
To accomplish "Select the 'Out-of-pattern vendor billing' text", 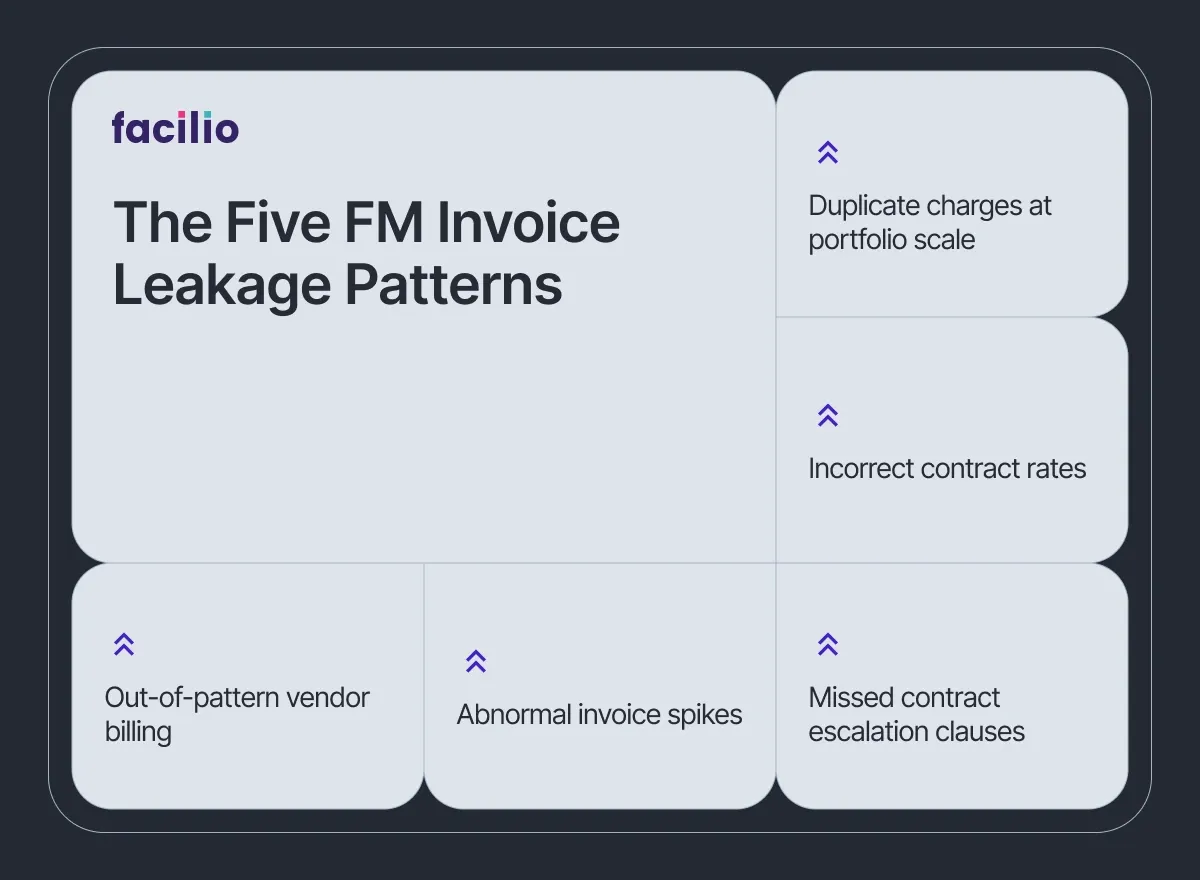I will 237,714.
